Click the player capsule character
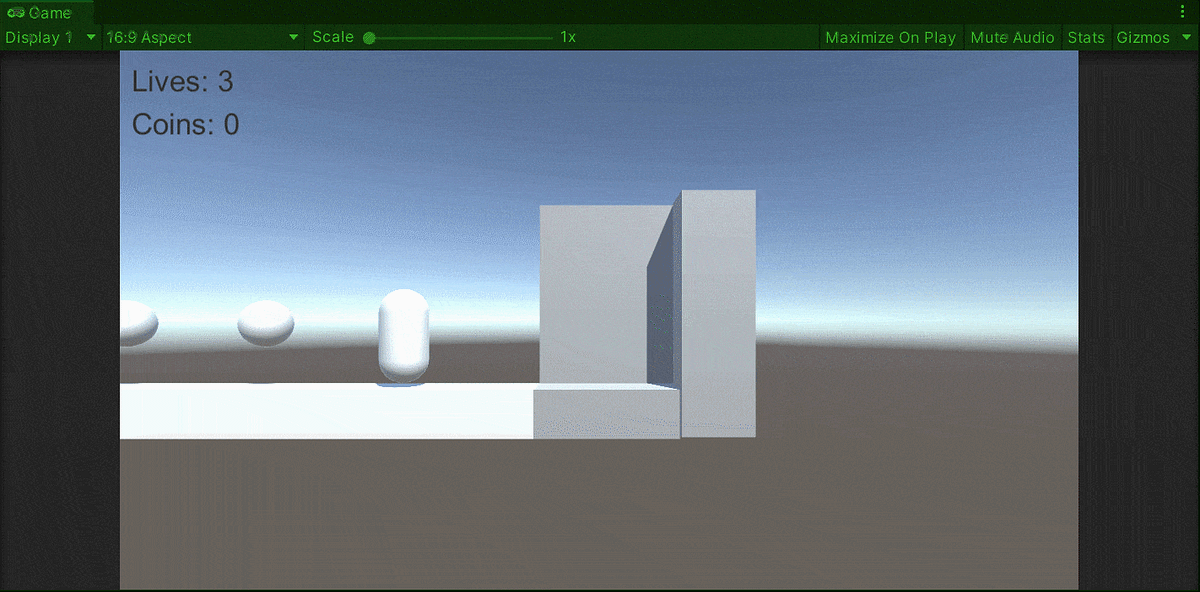 (404, 335)
